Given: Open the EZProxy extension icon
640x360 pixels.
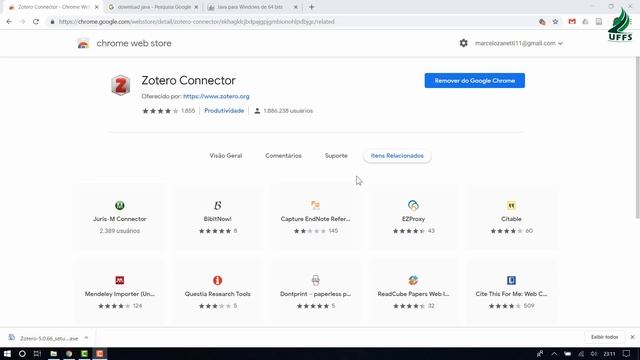Looking at the screenshot, I should [x=413, y=205].
